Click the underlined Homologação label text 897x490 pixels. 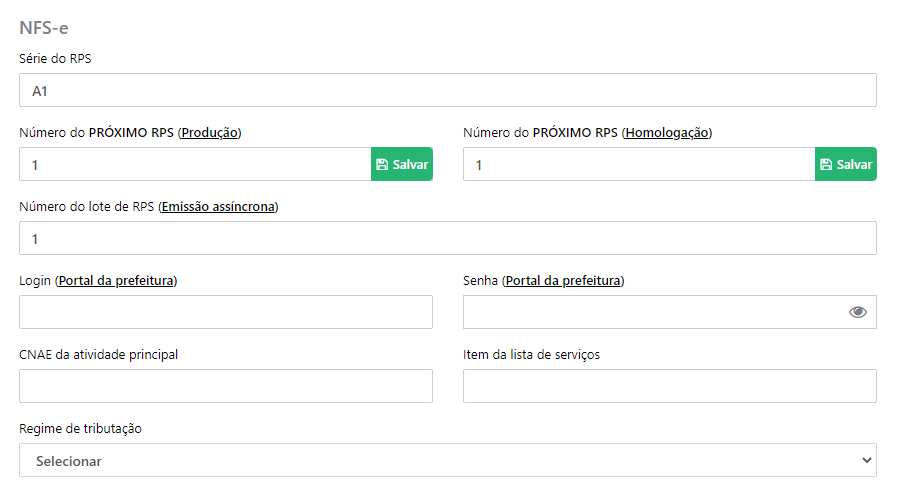(666, 133)
